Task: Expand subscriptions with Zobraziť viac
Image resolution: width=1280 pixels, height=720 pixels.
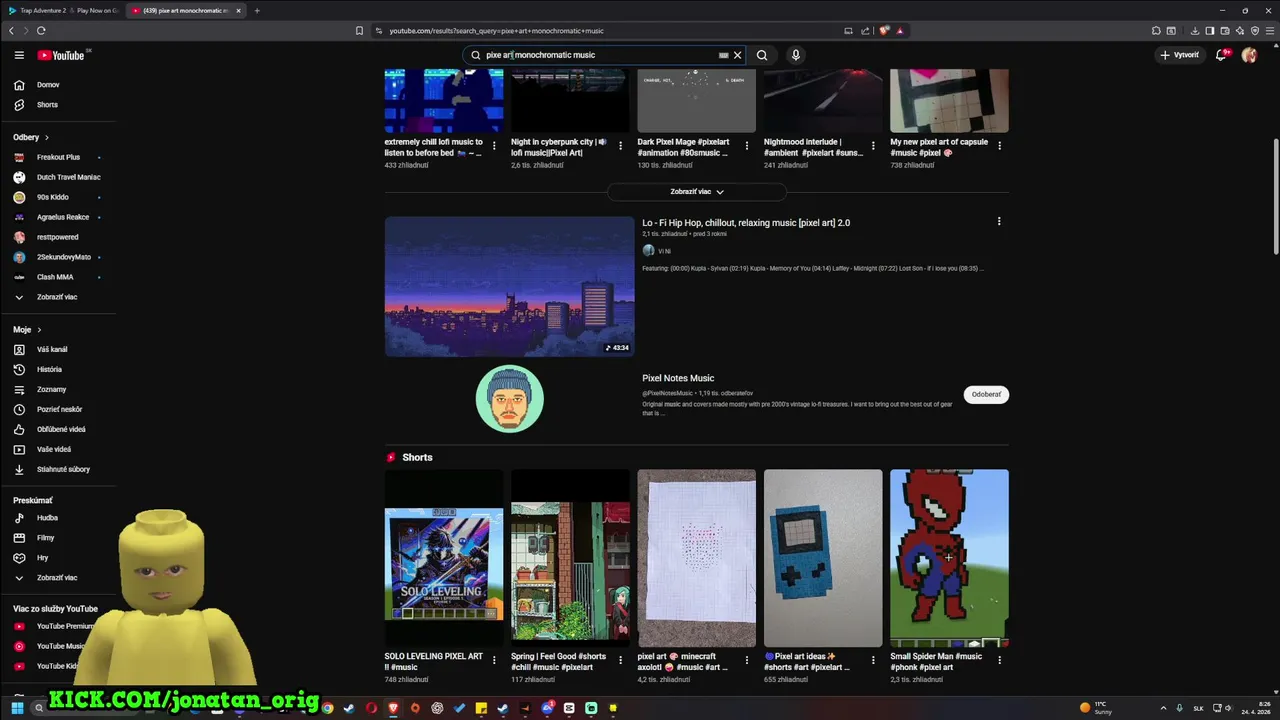Action: click(x=58, y=297)
